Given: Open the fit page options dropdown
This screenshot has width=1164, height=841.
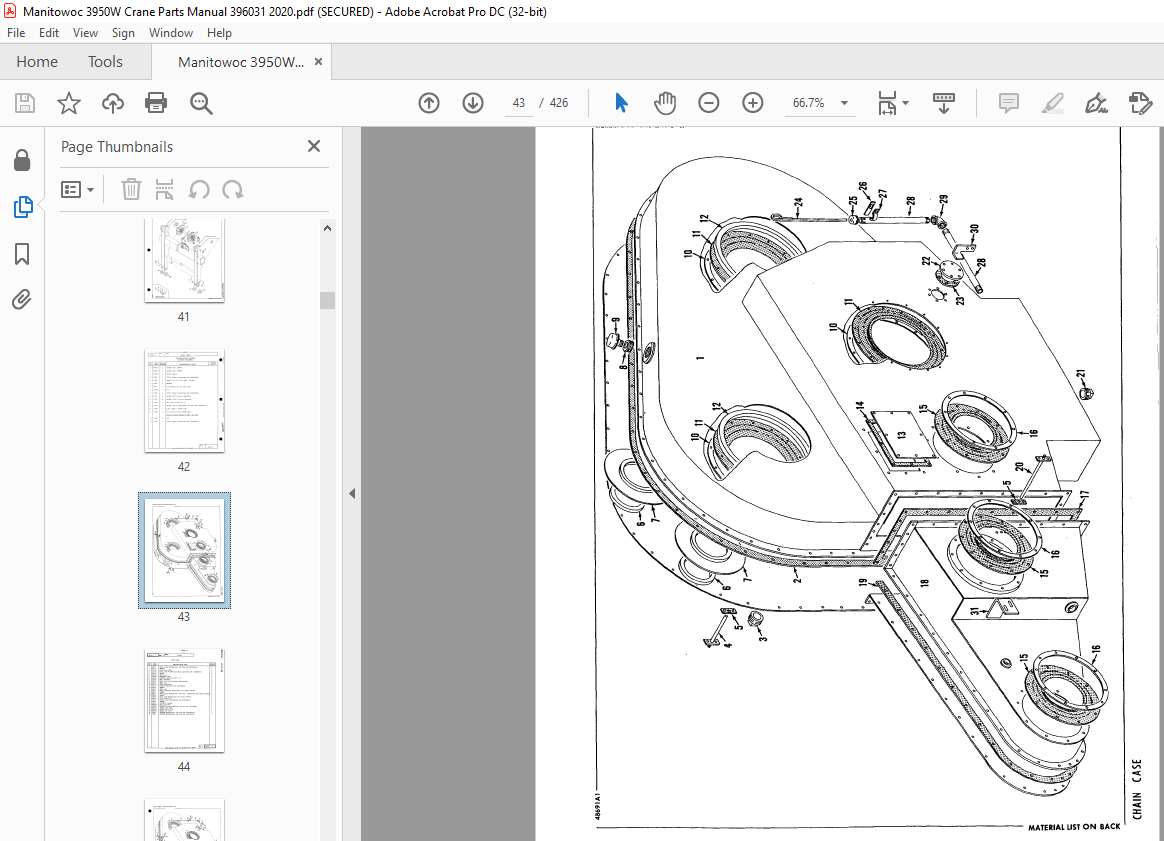Looking at the screenshot, I should [x=893, y=102].
